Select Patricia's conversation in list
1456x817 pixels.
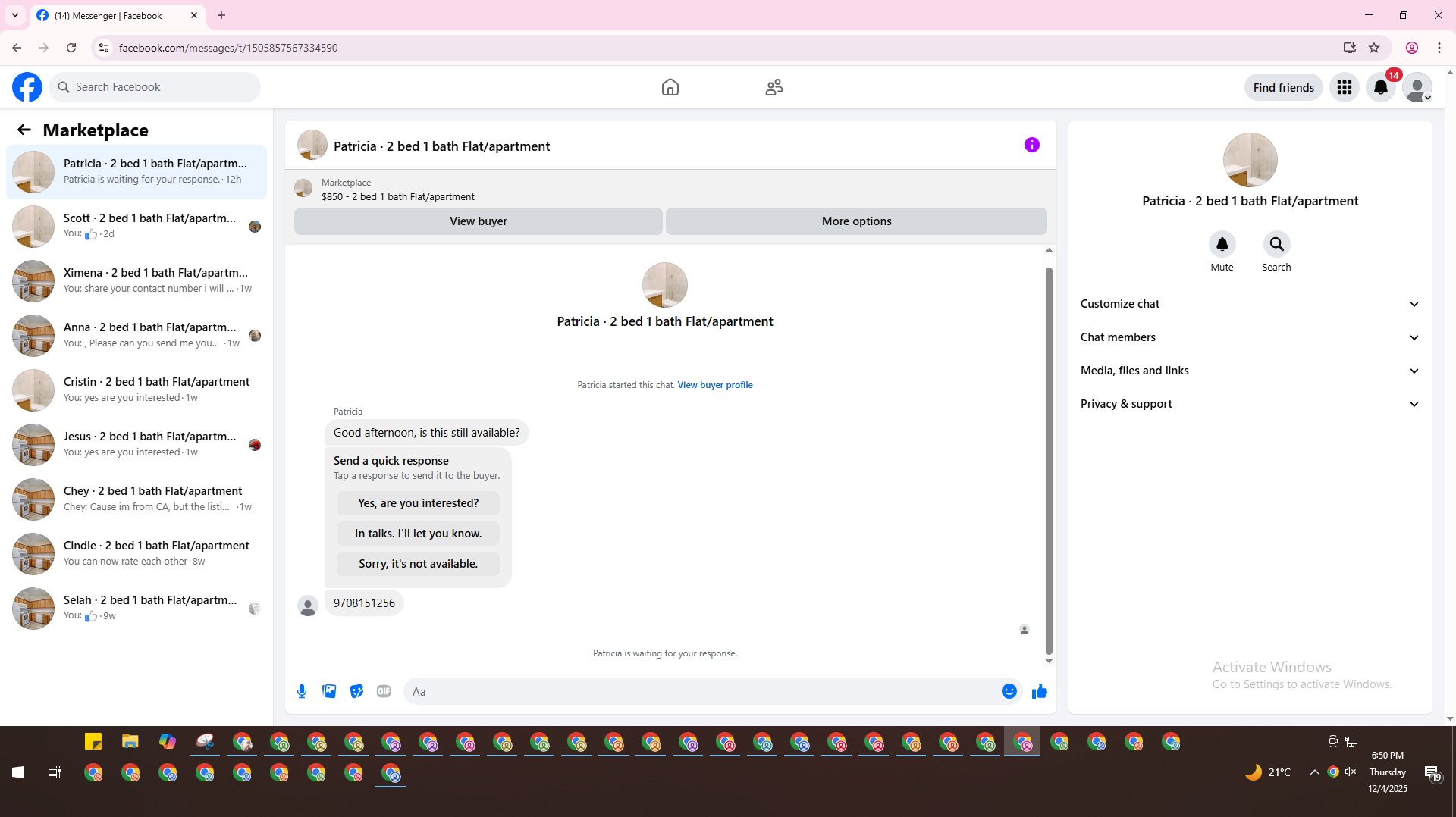[136, 171]
